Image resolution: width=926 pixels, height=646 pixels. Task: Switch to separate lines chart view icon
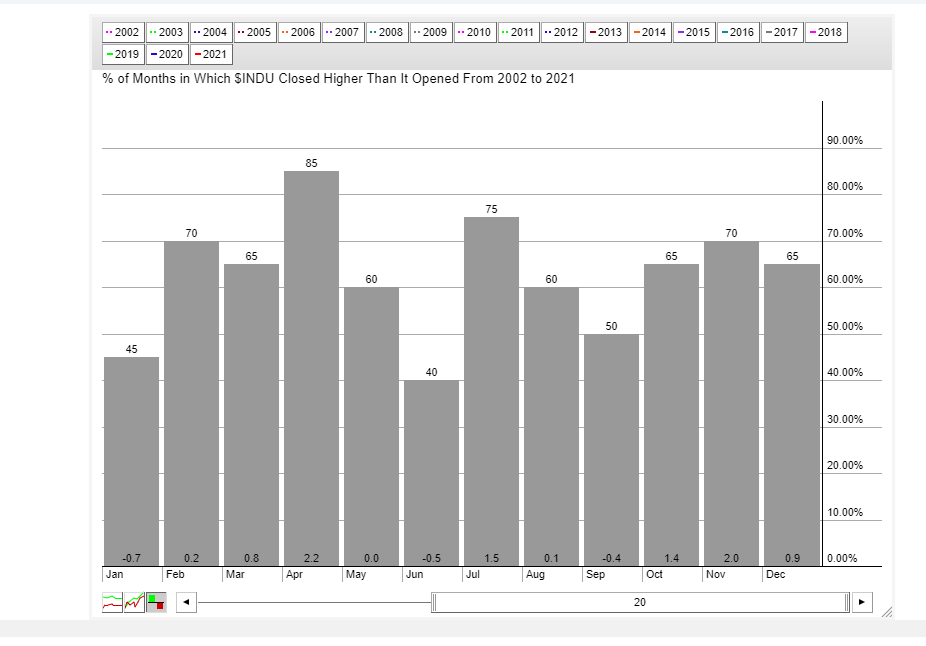click(x=112, y=602)
